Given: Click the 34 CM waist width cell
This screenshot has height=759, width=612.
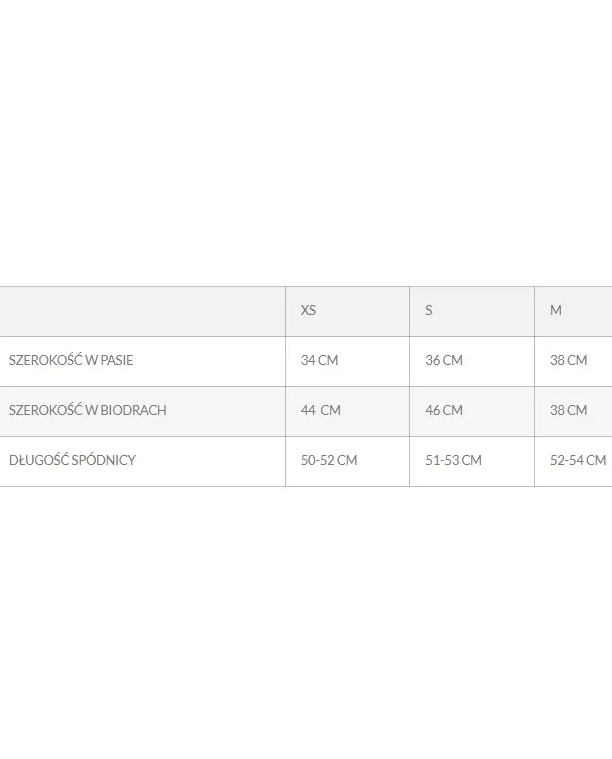Looking at the screenshot, I should pyautogui.click(x=320, y=360).
